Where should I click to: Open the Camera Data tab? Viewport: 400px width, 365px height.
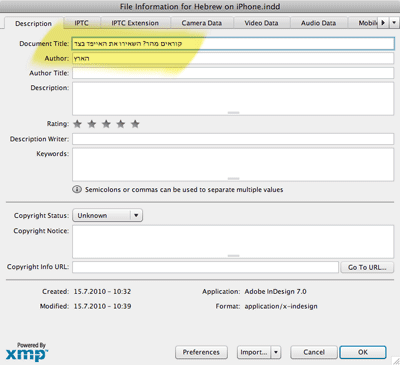click(202, 23)
